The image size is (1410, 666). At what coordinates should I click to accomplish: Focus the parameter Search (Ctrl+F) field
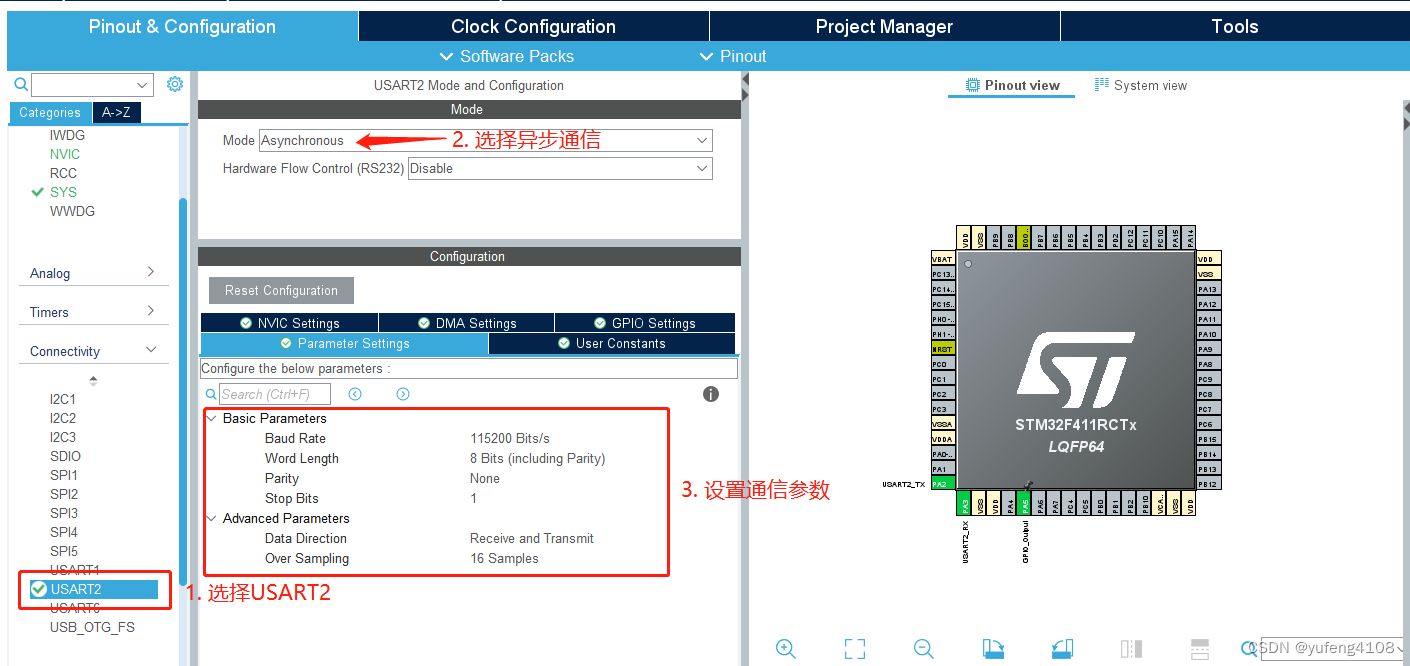coord(275,394)
